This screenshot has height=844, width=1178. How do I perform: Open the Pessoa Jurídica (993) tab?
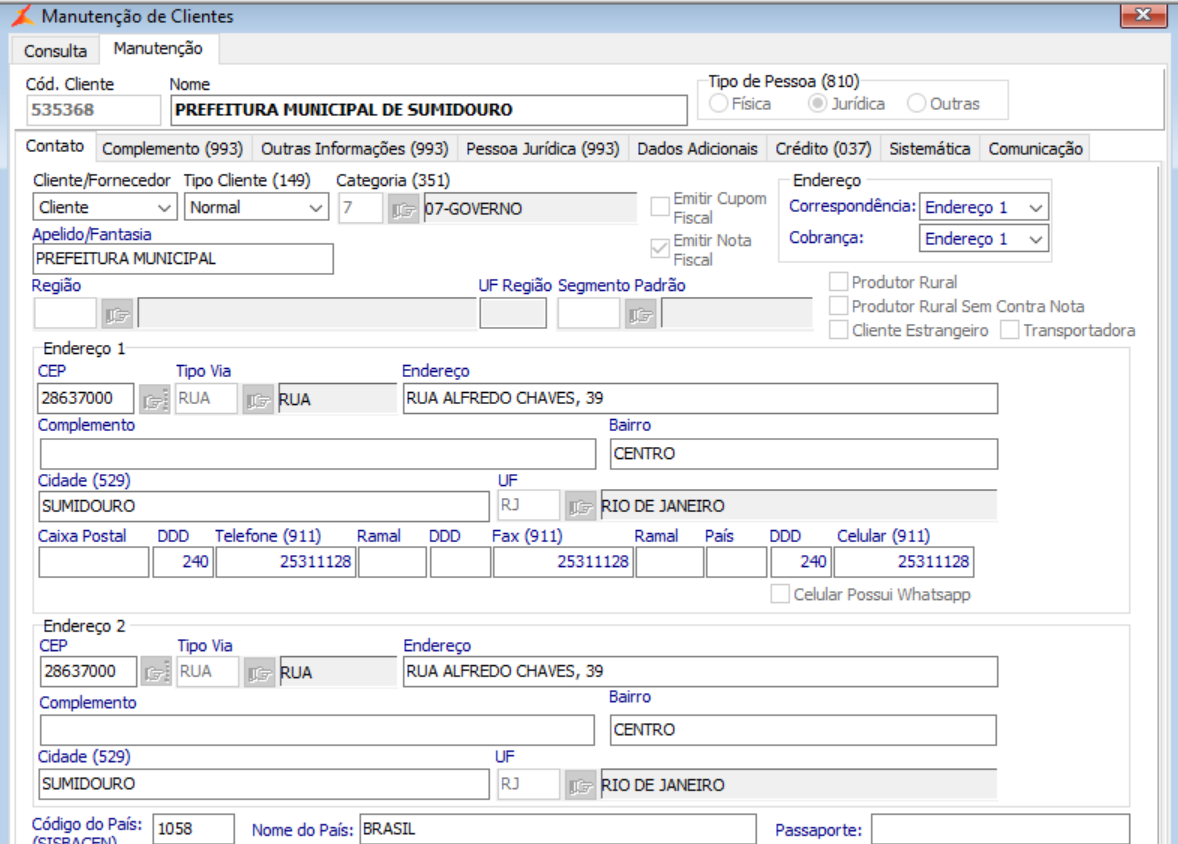[x=542, y=149]
